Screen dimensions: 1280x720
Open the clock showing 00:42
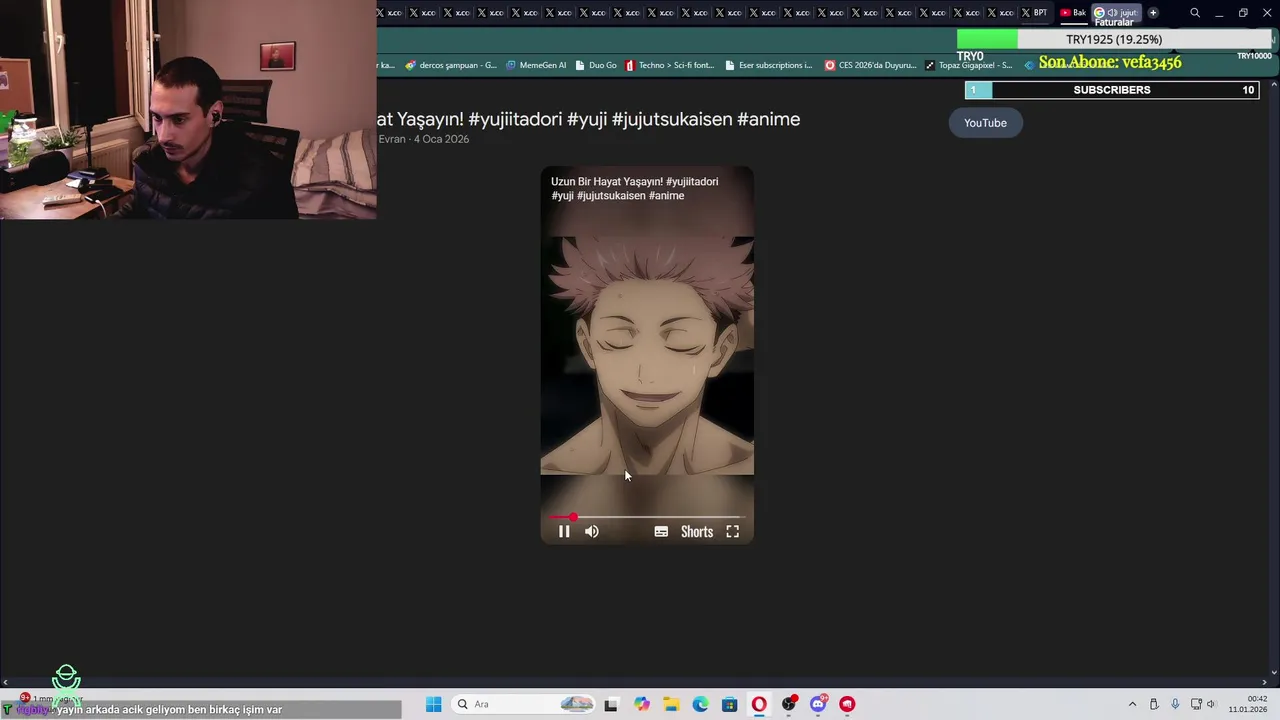coord(1248,704)
